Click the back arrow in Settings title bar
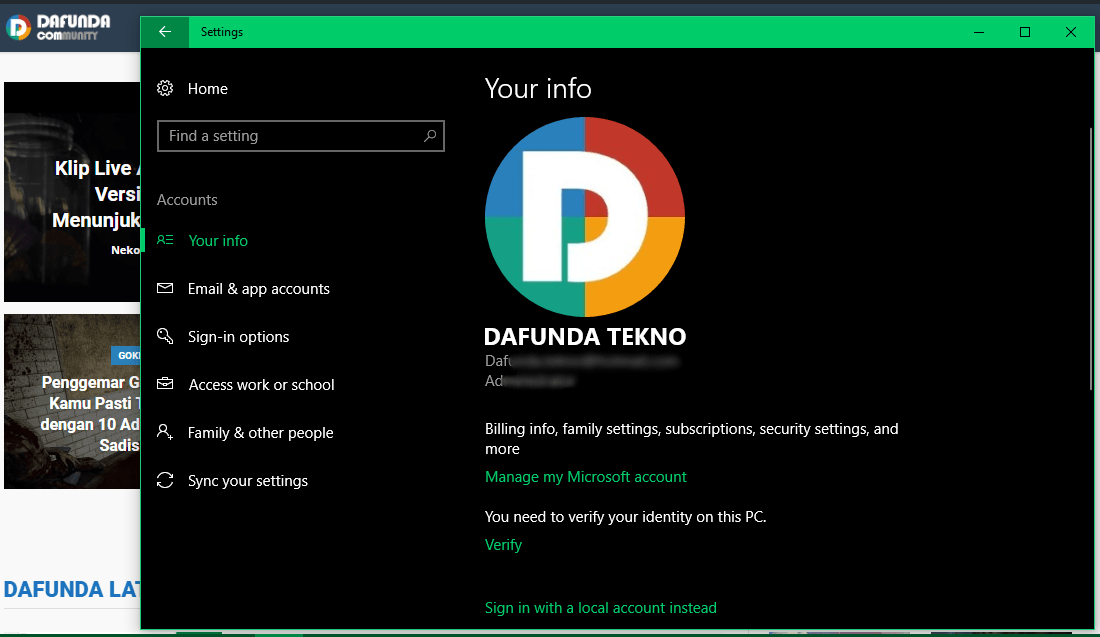This screenshot has height=637, width=1100. [165, 32]
